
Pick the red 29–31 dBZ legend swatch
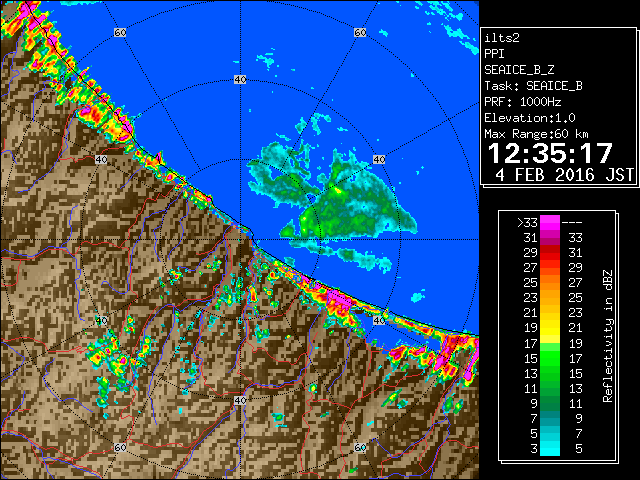[550, 253]
